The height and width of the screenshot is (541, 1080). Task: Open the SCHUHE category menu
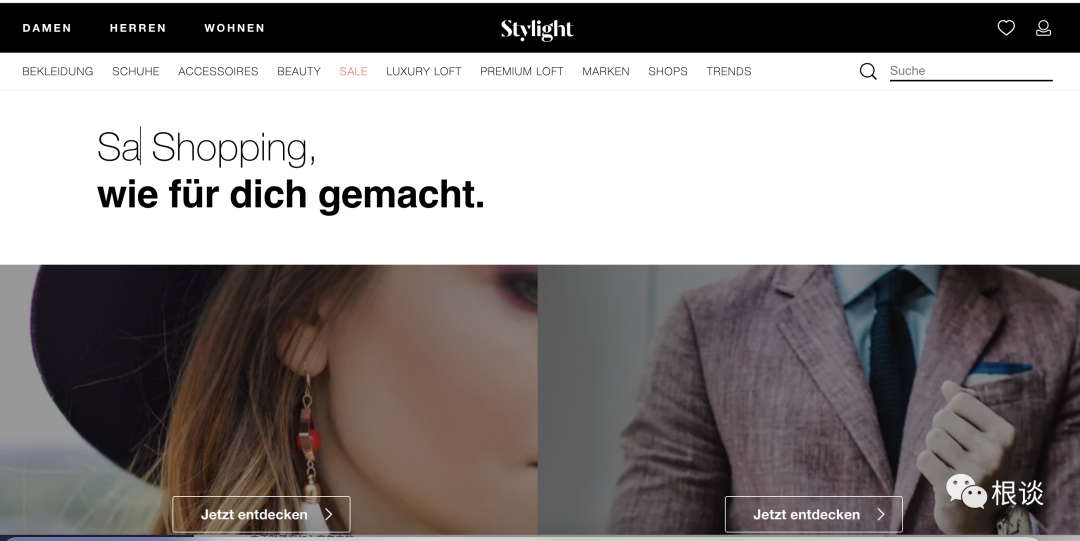(x=136, y=71)
